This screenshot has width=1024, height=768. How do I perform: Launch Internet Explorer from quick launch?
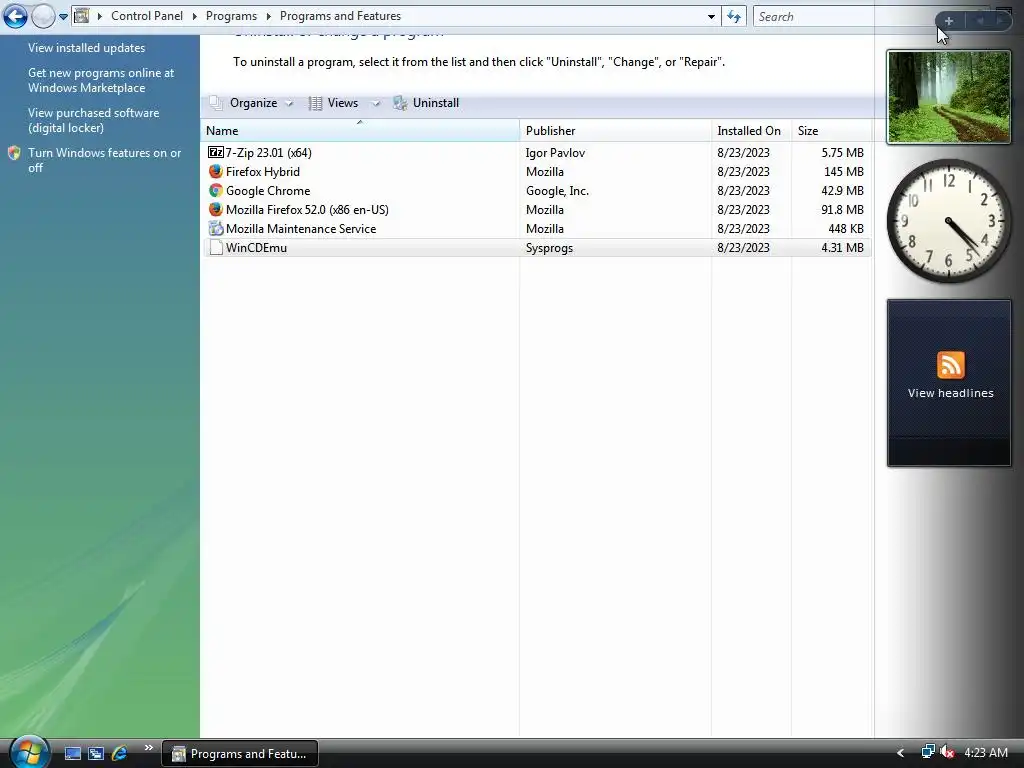120,753
